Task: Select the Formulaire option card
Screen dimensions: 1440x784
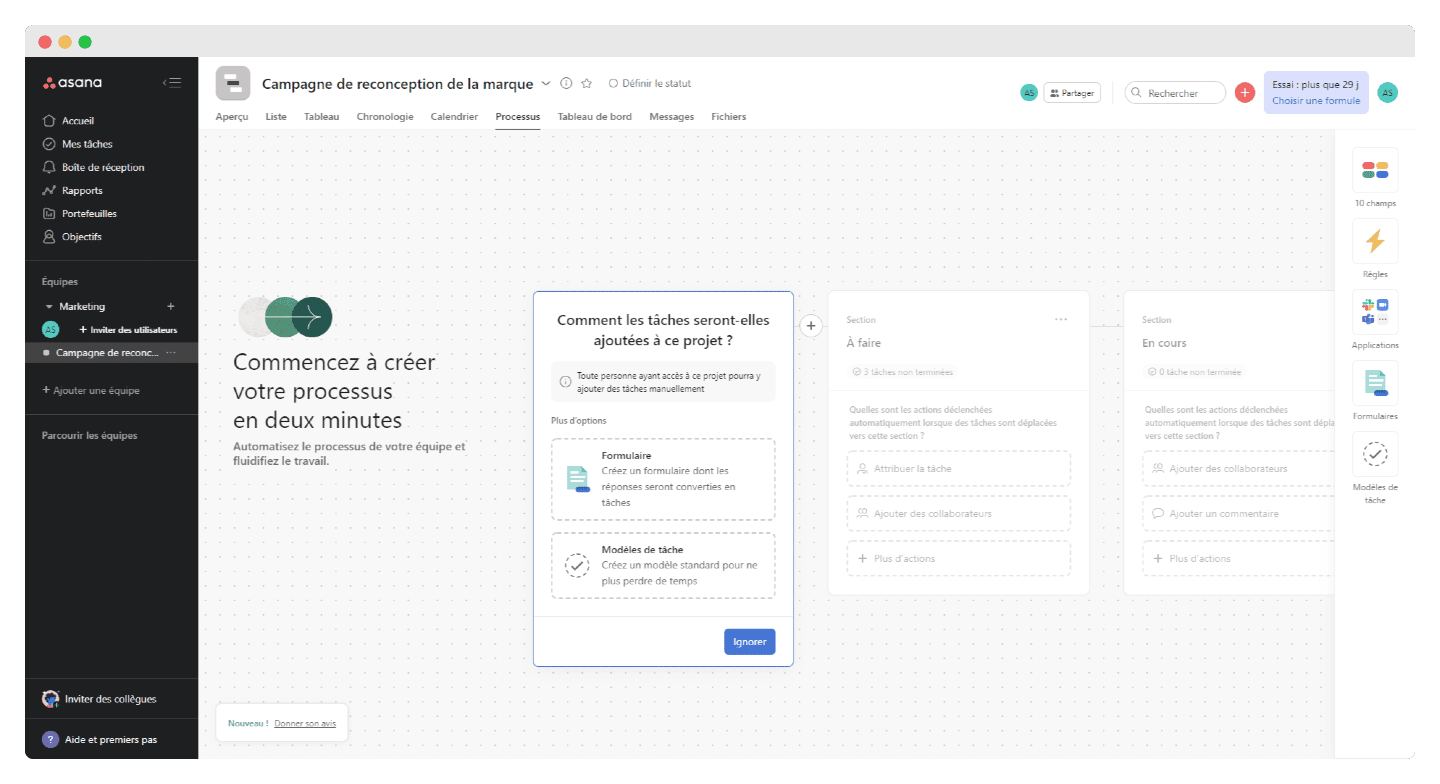Action: point(663,479)
